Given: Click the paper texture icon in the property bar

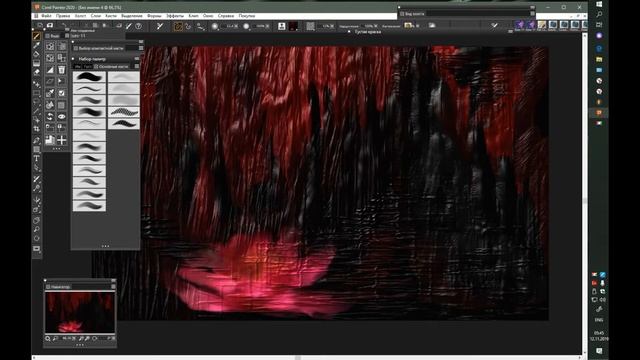Looking at the screenshot, I should 310,26.
